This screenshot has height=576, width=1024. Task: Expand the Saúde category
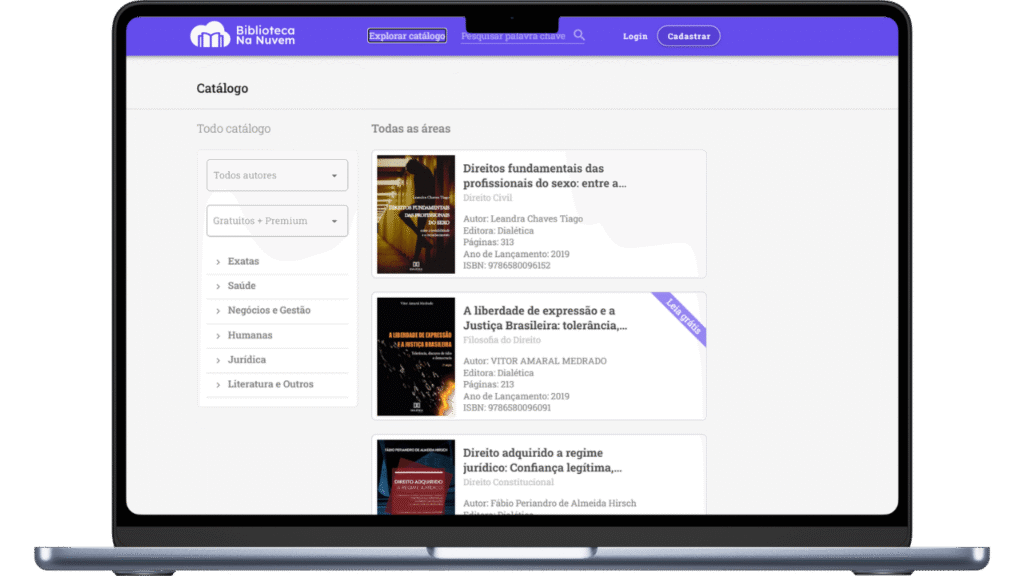tap(277, 286)
